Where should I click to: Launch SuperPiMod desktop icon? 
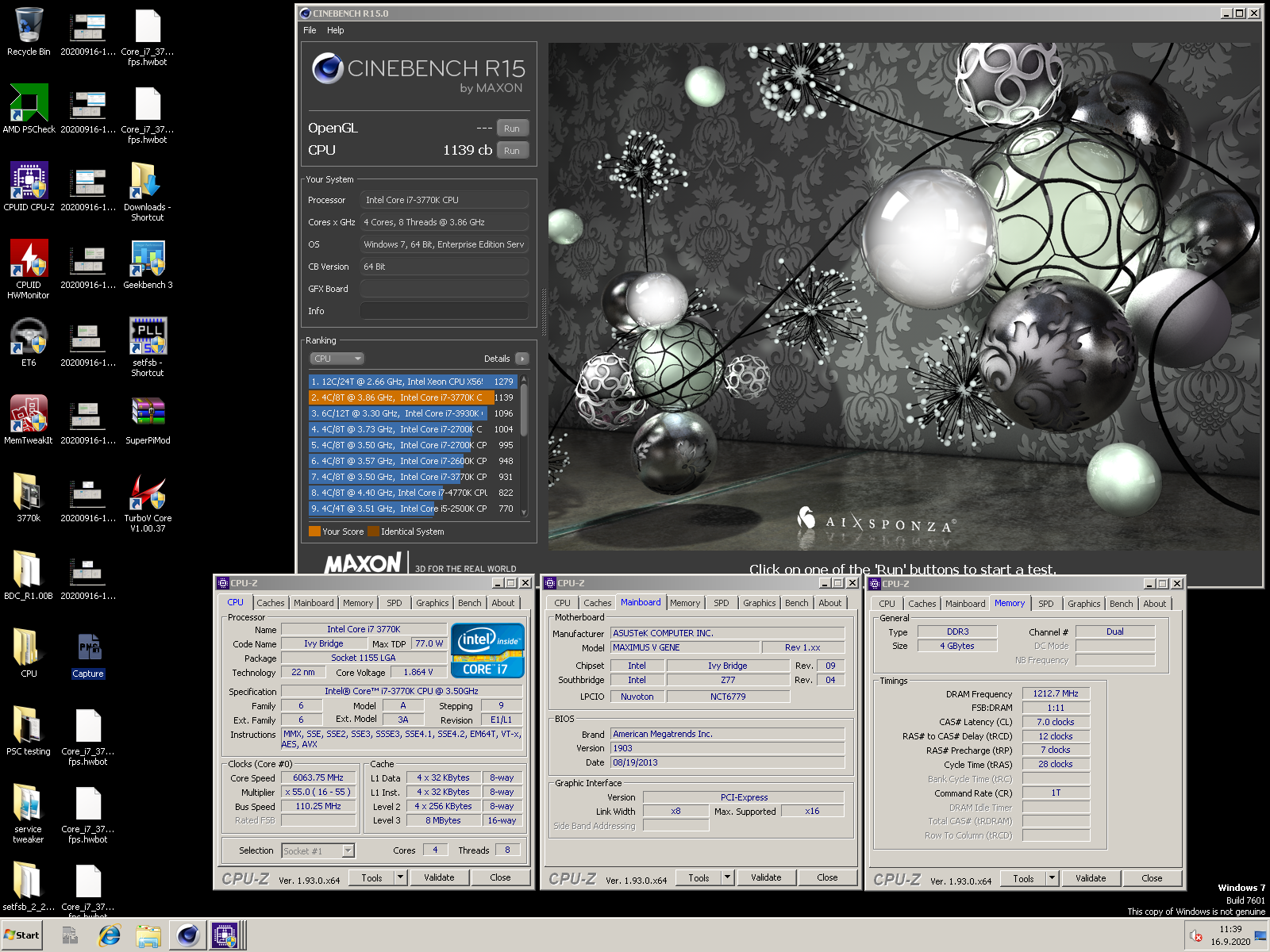pos(148,420)
